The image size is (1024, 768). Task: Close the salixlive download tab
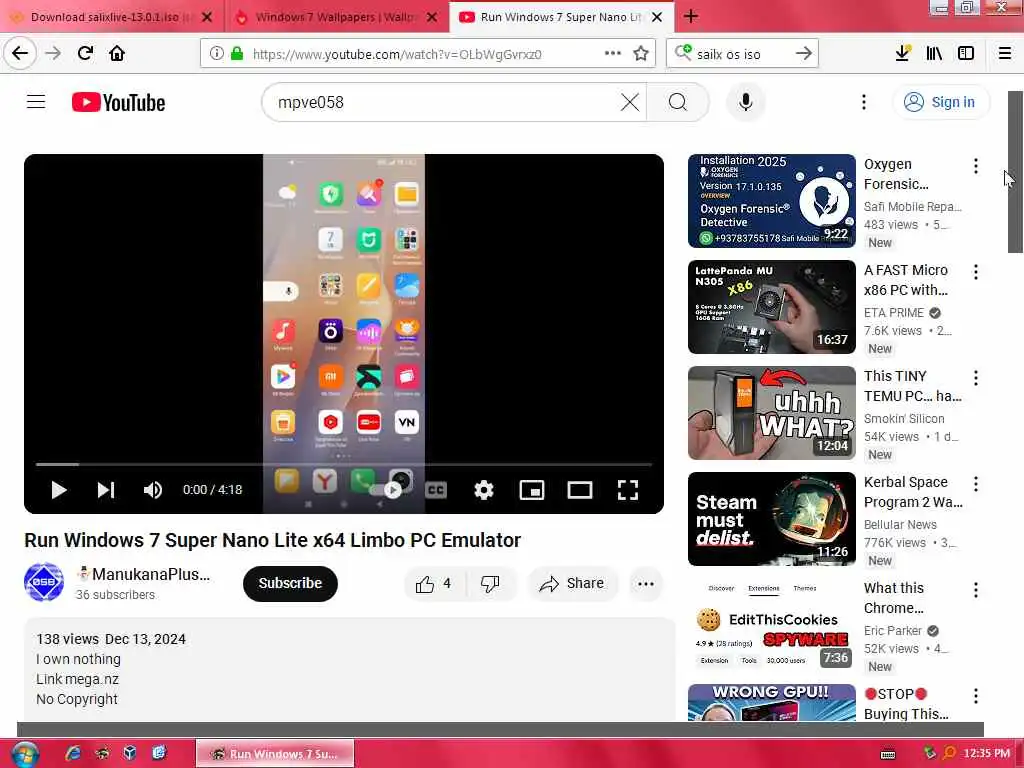click(207, 17)
